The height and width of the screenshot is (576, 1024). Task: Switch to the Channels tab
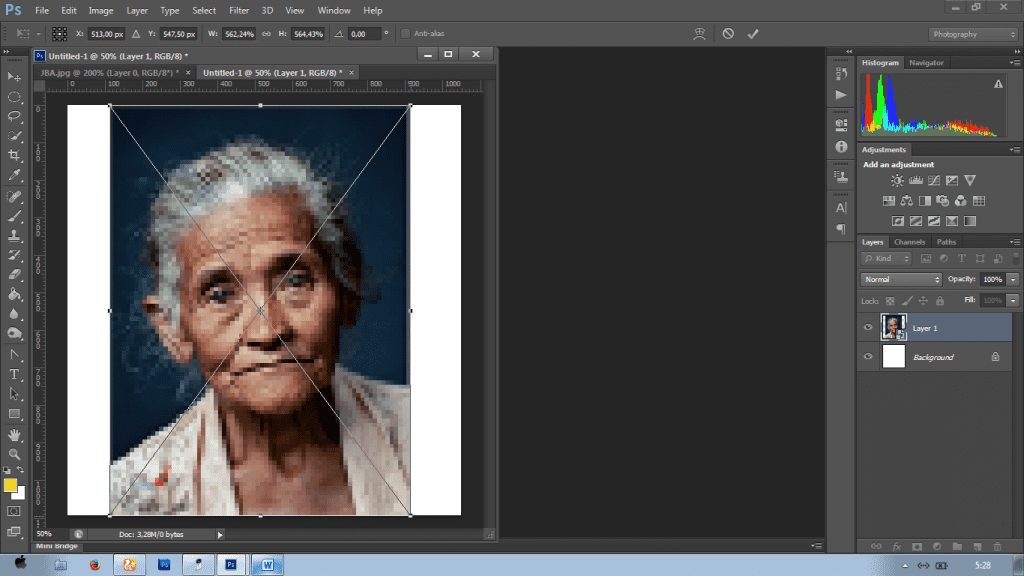point(909,242)
